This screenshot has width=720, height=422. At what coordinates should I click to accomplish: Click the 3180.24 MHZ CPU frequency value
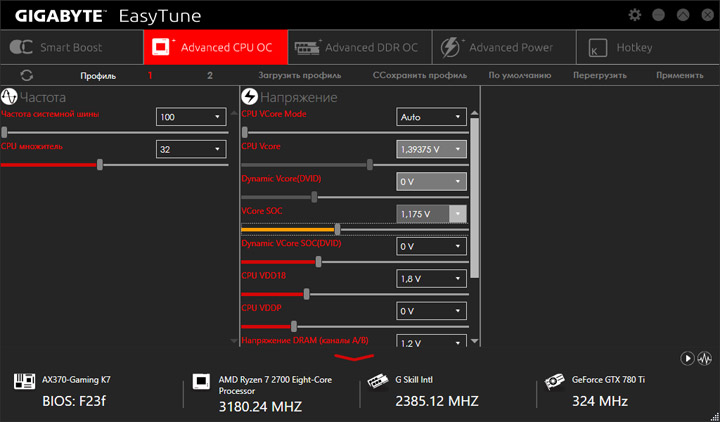(260, 407)
